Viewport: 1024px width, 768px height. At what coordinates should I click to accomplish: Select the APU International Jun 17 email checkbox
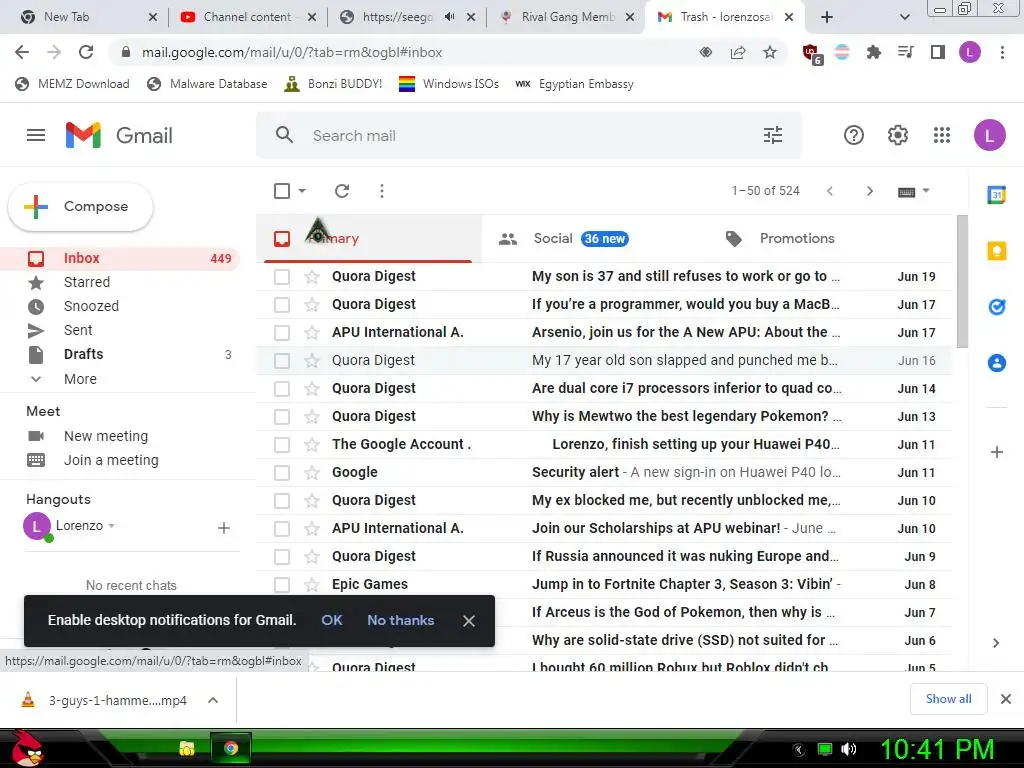click(x=282, y=333)
